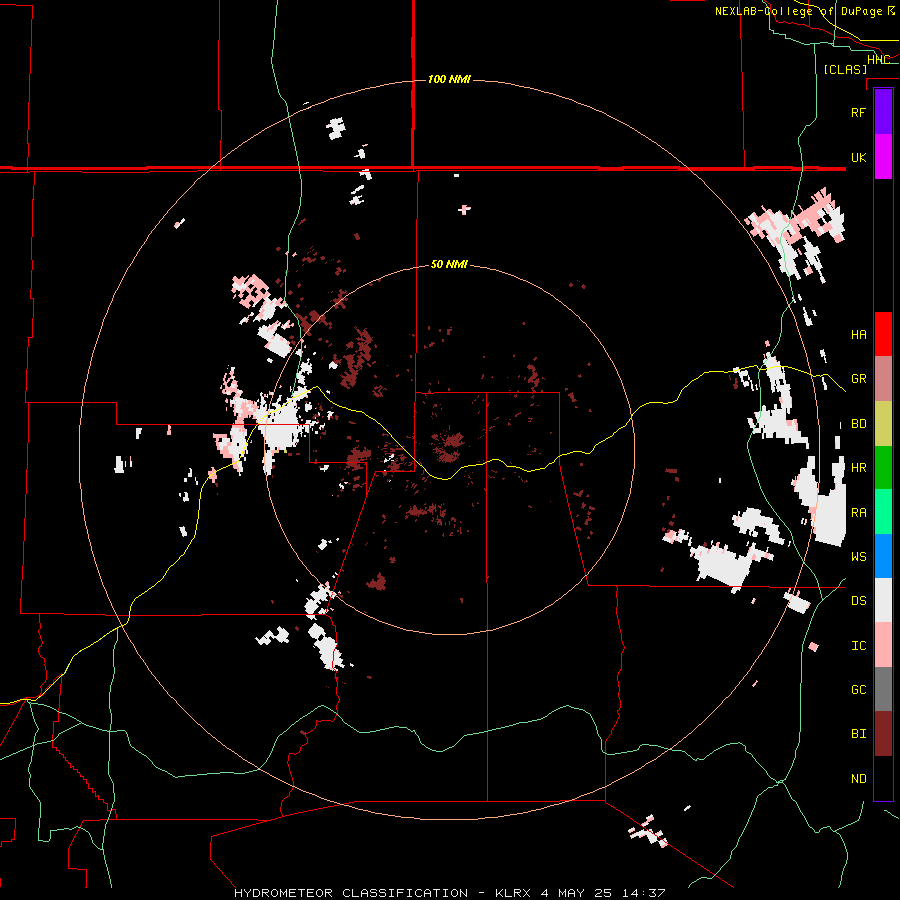
Task: Select the light pink IC legend swatch
Action: (x=883, y=645)
